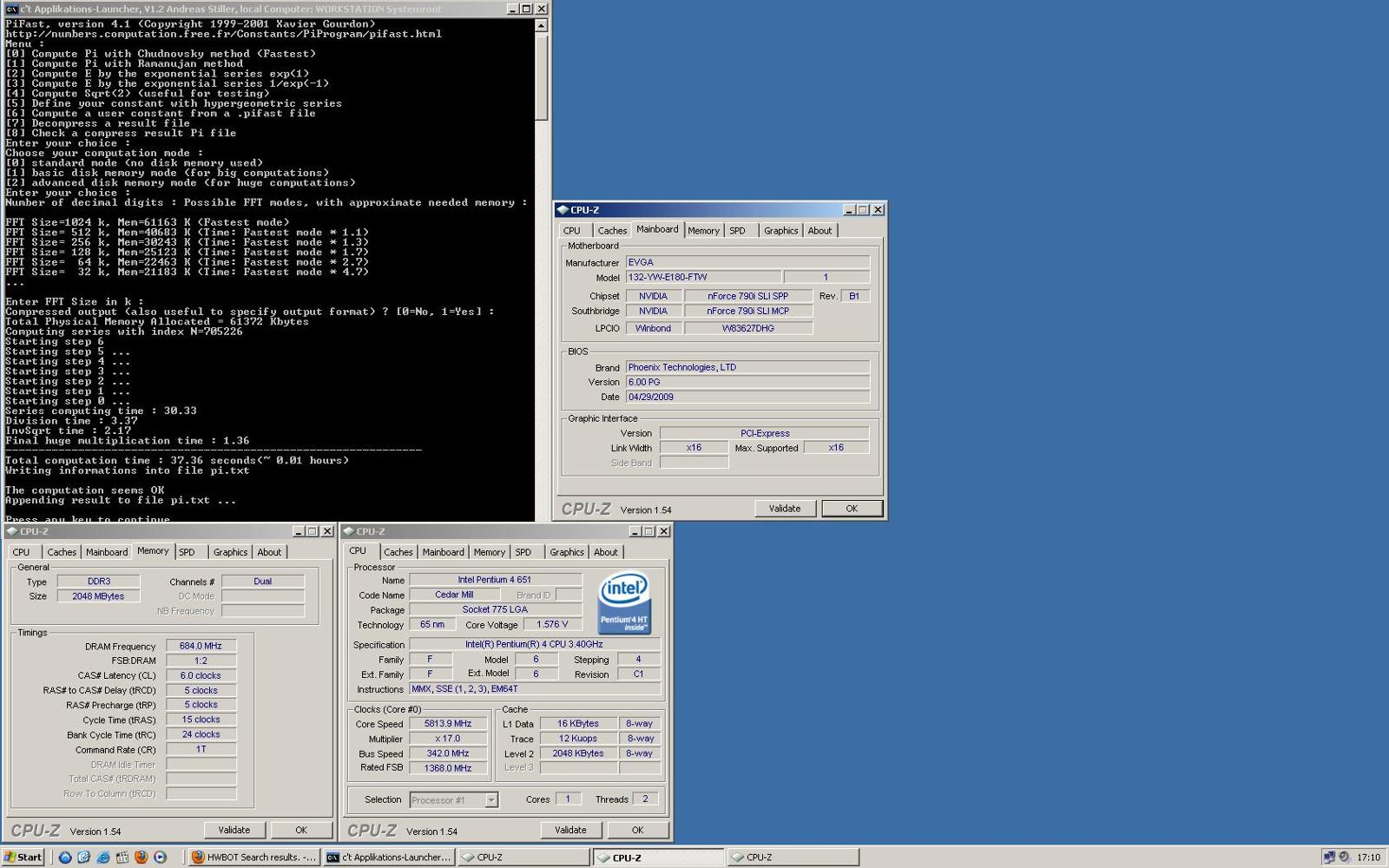Click the Command Rate value 1T
The image size is (1389, 868).
pyautogui.click(x=201, y=749)
